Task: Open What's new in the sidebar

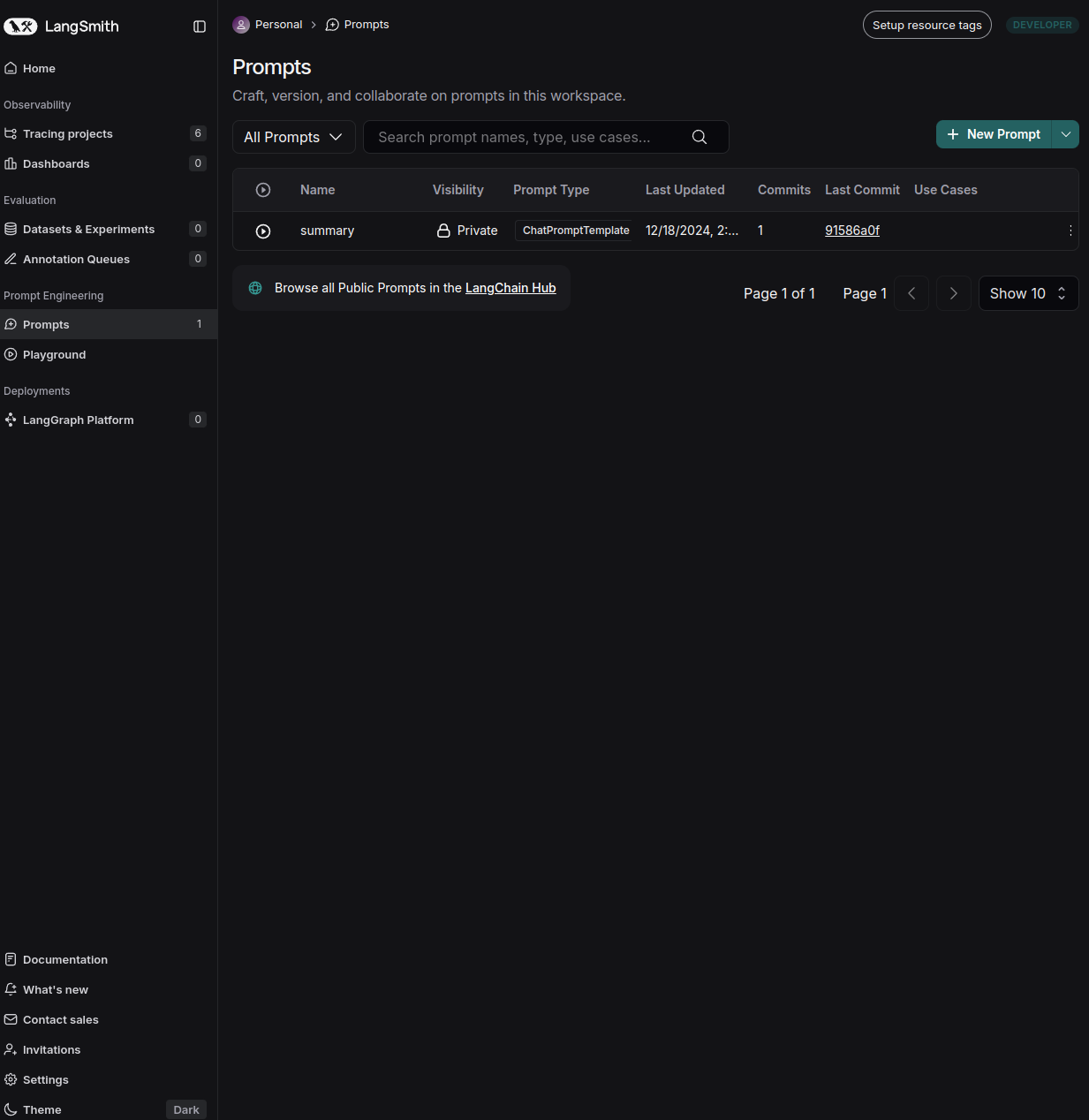Action: [109, 989]
